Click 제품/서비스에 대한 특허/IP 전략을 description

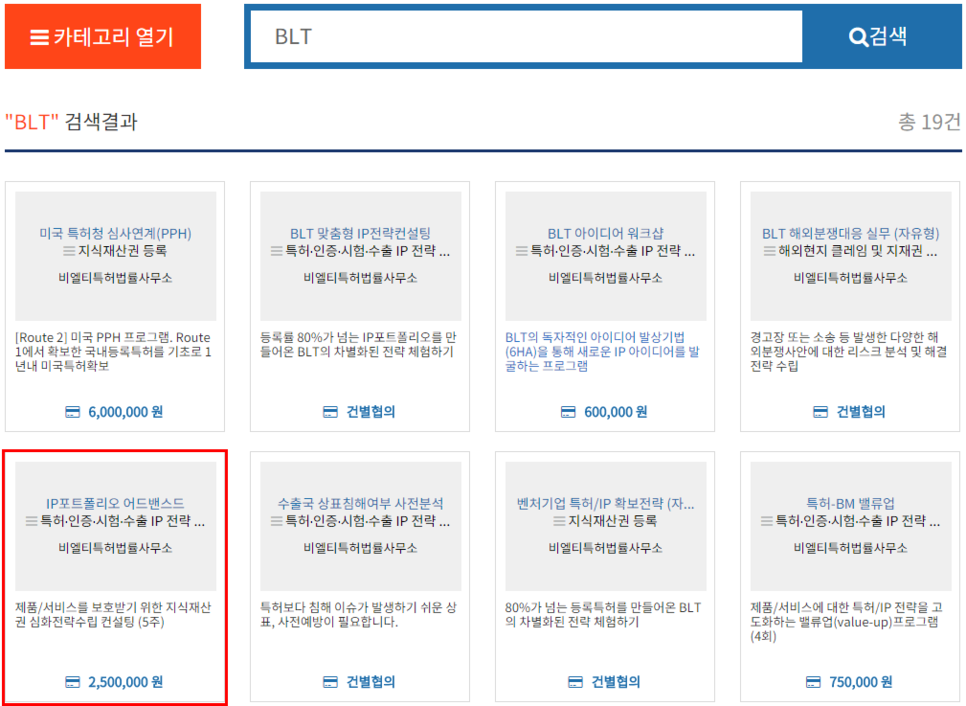tap(846, 622)
